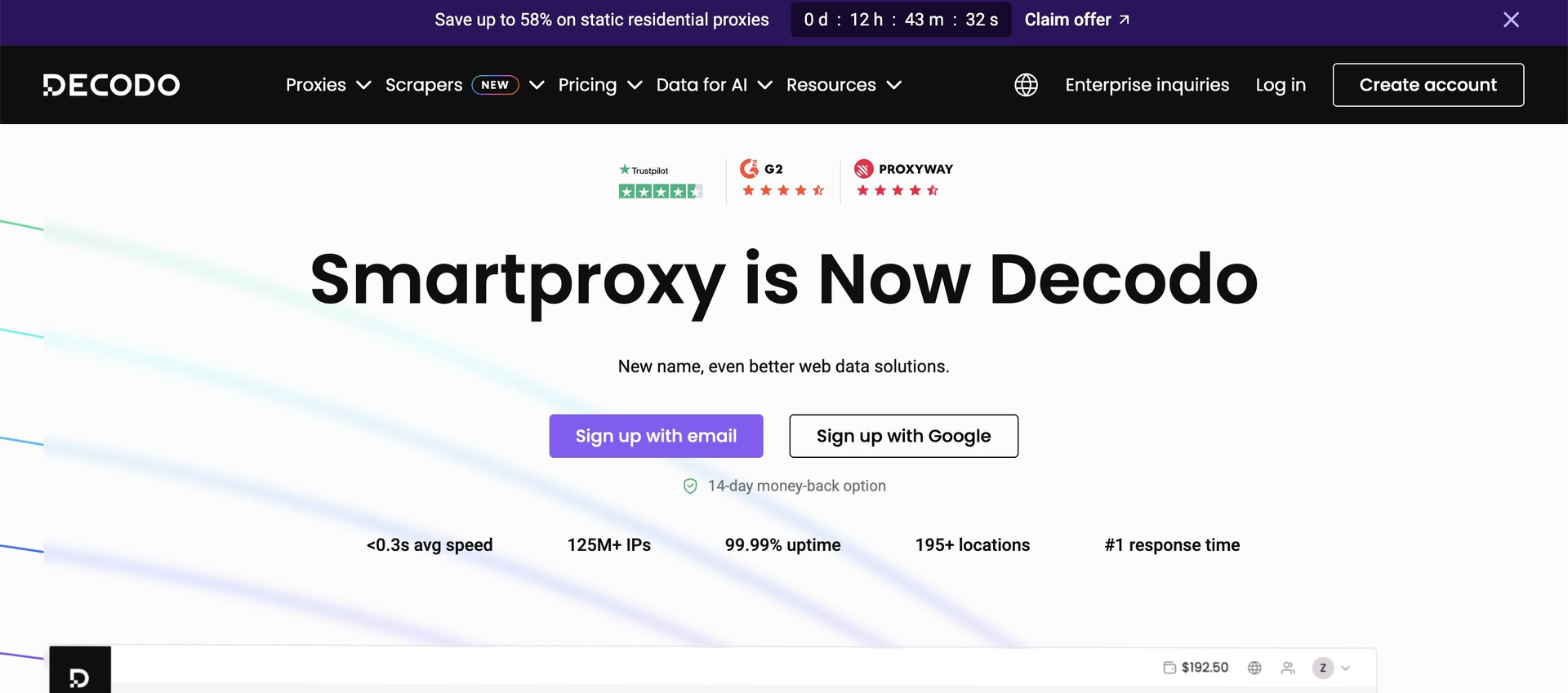This screenshot has width=1568, height=693.
Task: Click the shield icon beside the money-back text
Action: tap(690, 486)
